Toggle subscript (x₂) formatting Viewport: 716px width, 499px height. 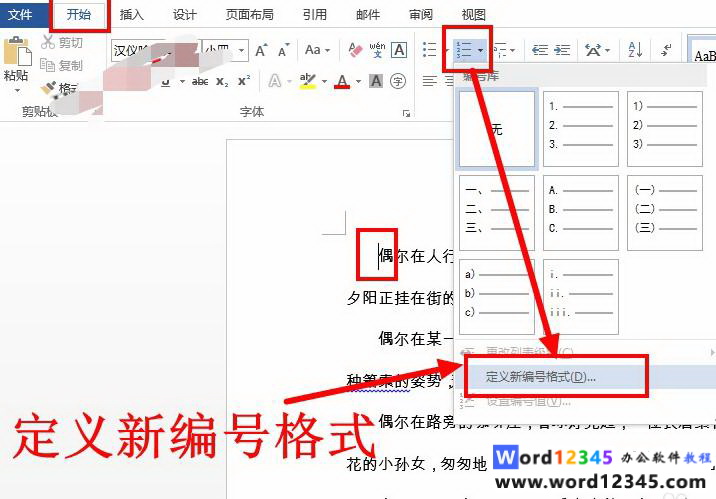[x=221, y=81]
